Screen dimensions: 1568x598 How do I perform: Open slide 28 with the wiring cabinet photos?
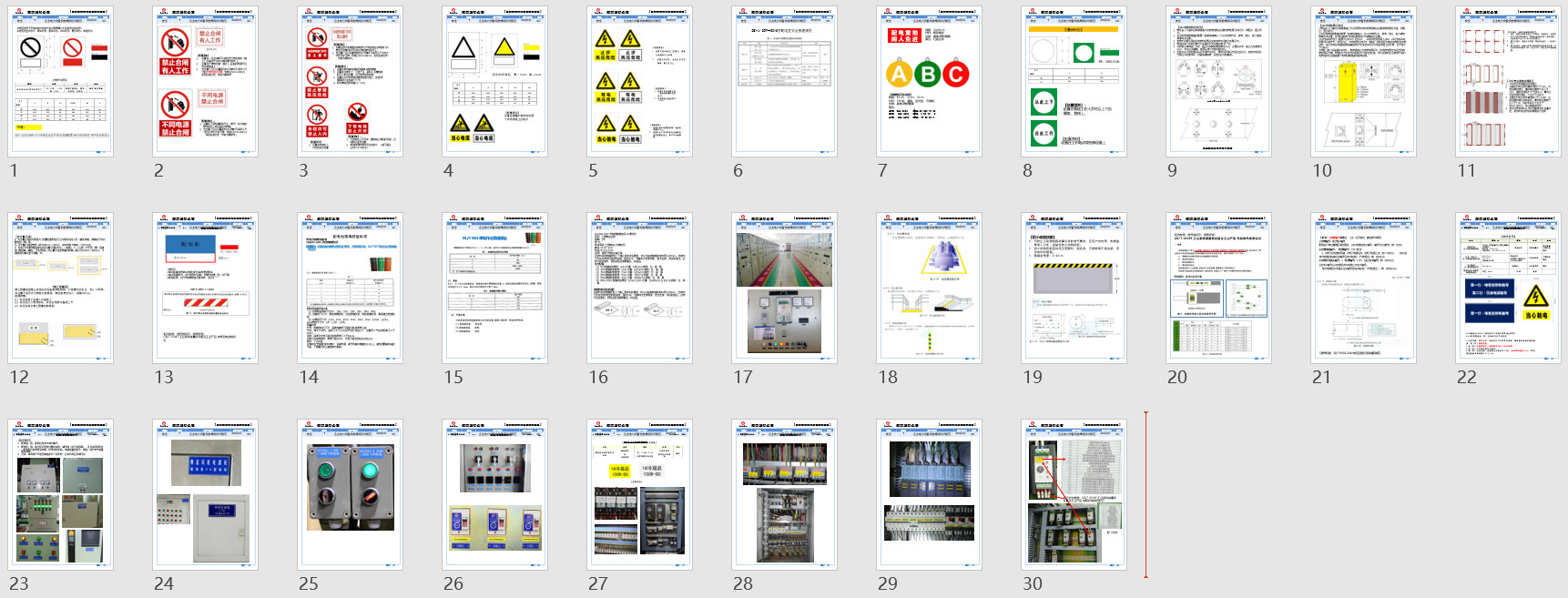point(784,495)
